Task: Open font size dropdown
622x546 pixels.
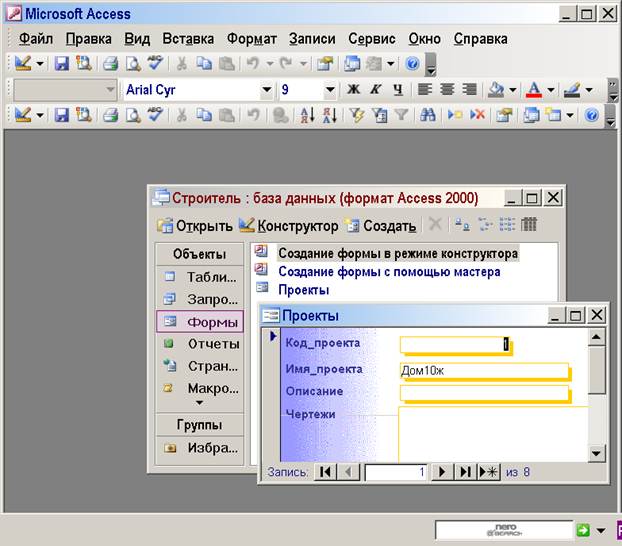Action: point(330,90)
